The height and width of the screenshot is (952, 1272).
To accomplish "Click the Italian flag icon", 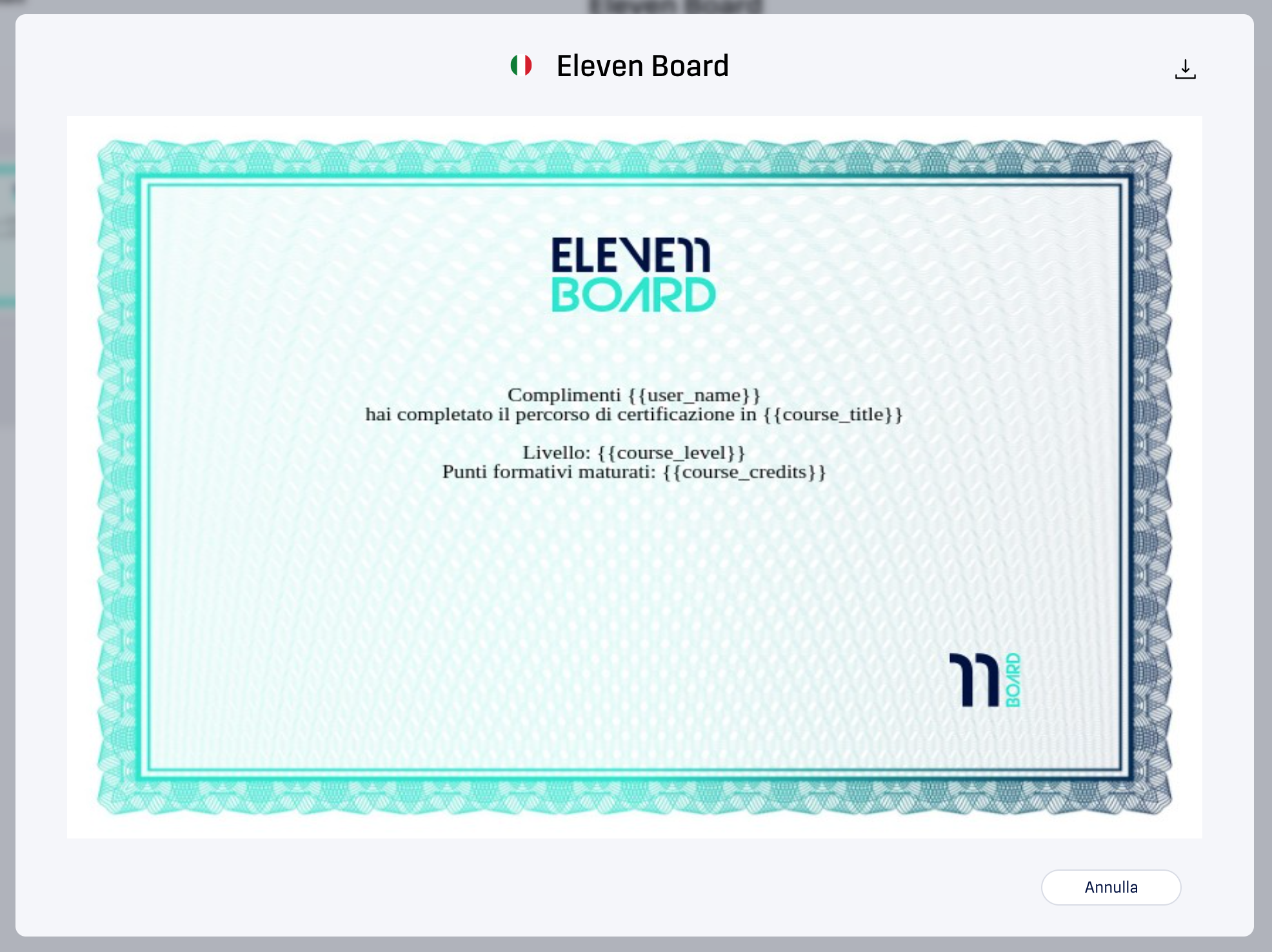I will tap(521, 65).
